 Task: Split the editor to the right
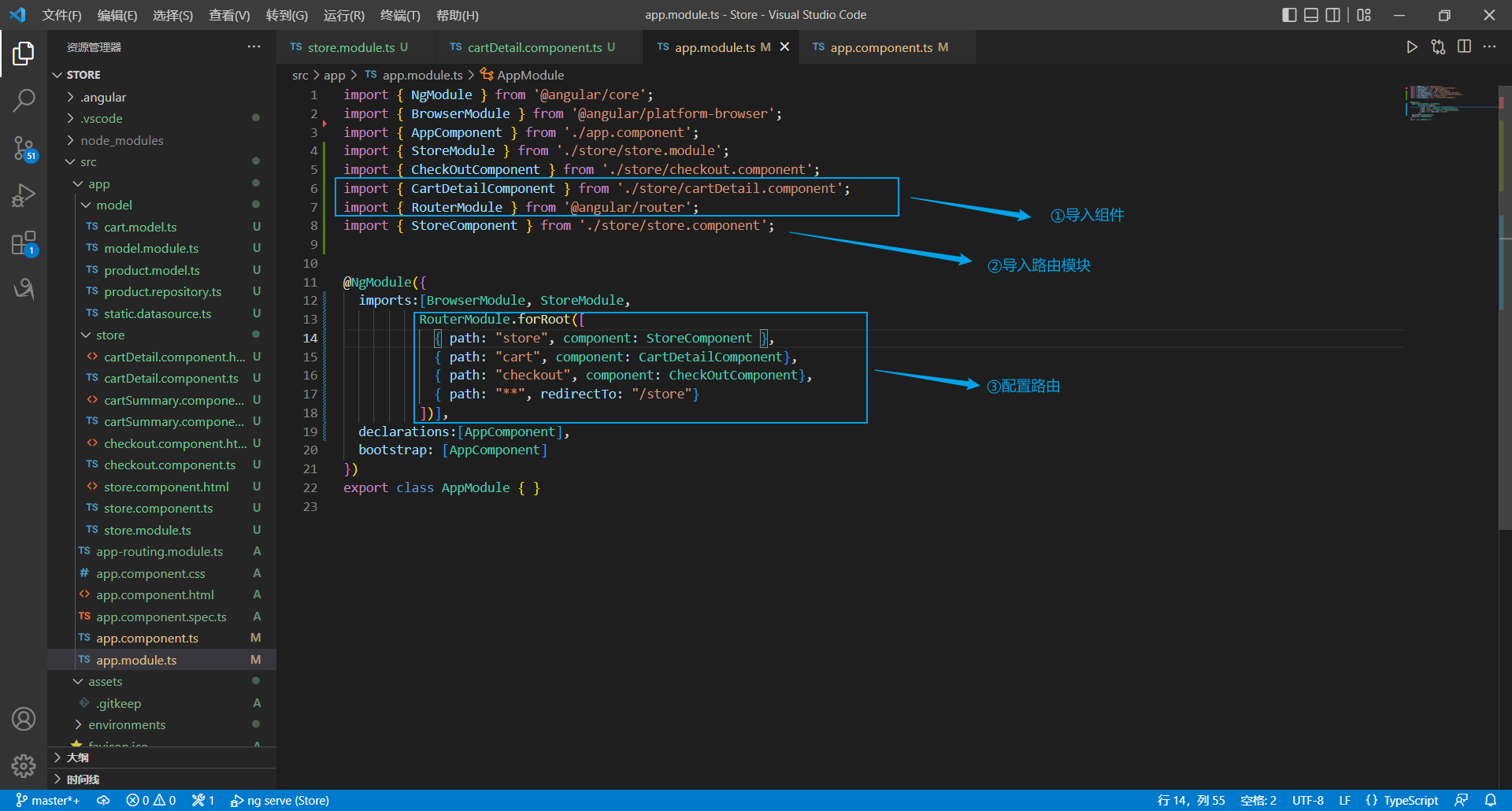1464,47
